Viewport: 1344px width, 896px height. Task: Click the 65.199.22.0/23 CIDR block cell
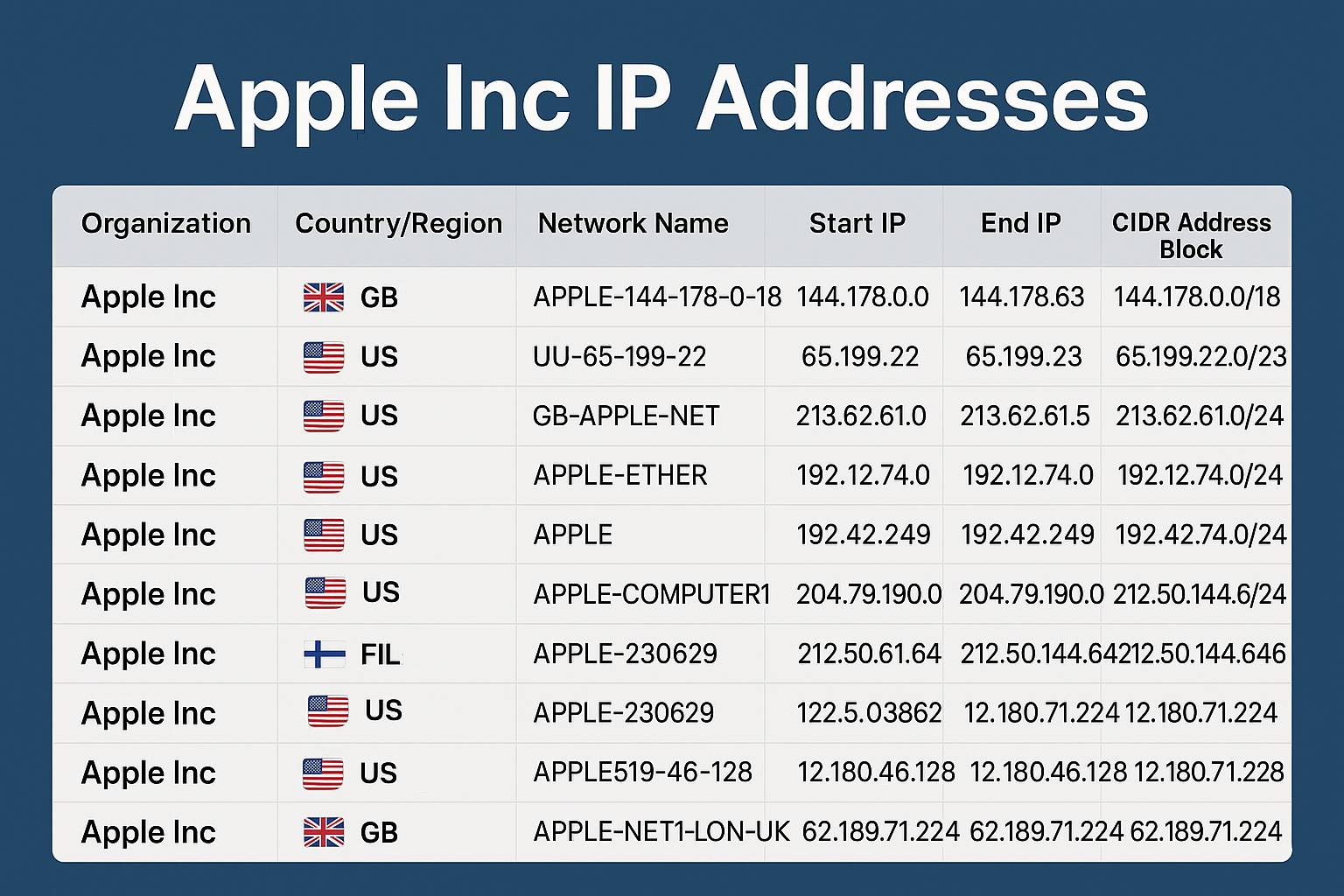pos(1200,357)
